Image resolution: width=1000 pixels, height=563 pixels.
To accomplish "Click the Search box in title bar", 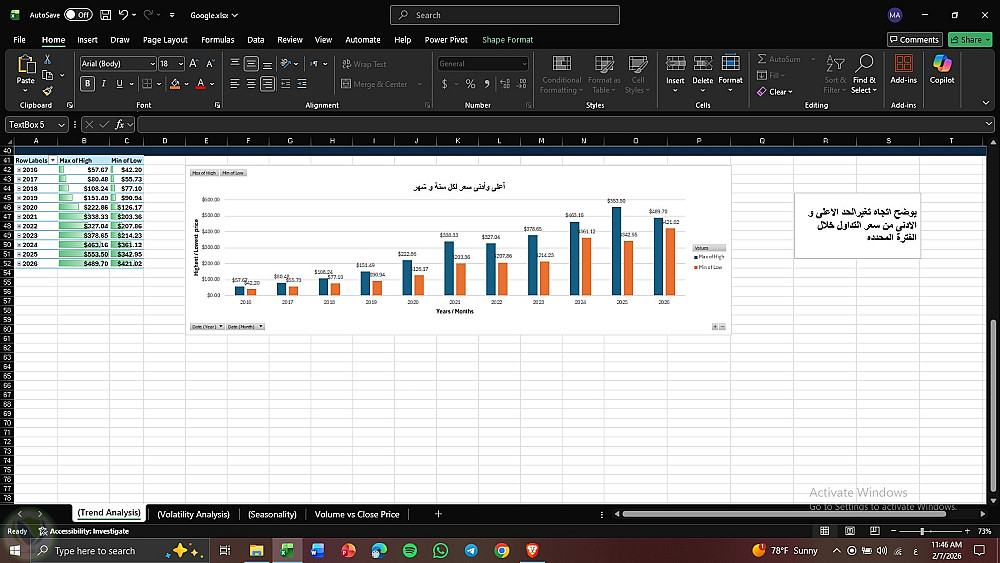I will click(504, 15).
